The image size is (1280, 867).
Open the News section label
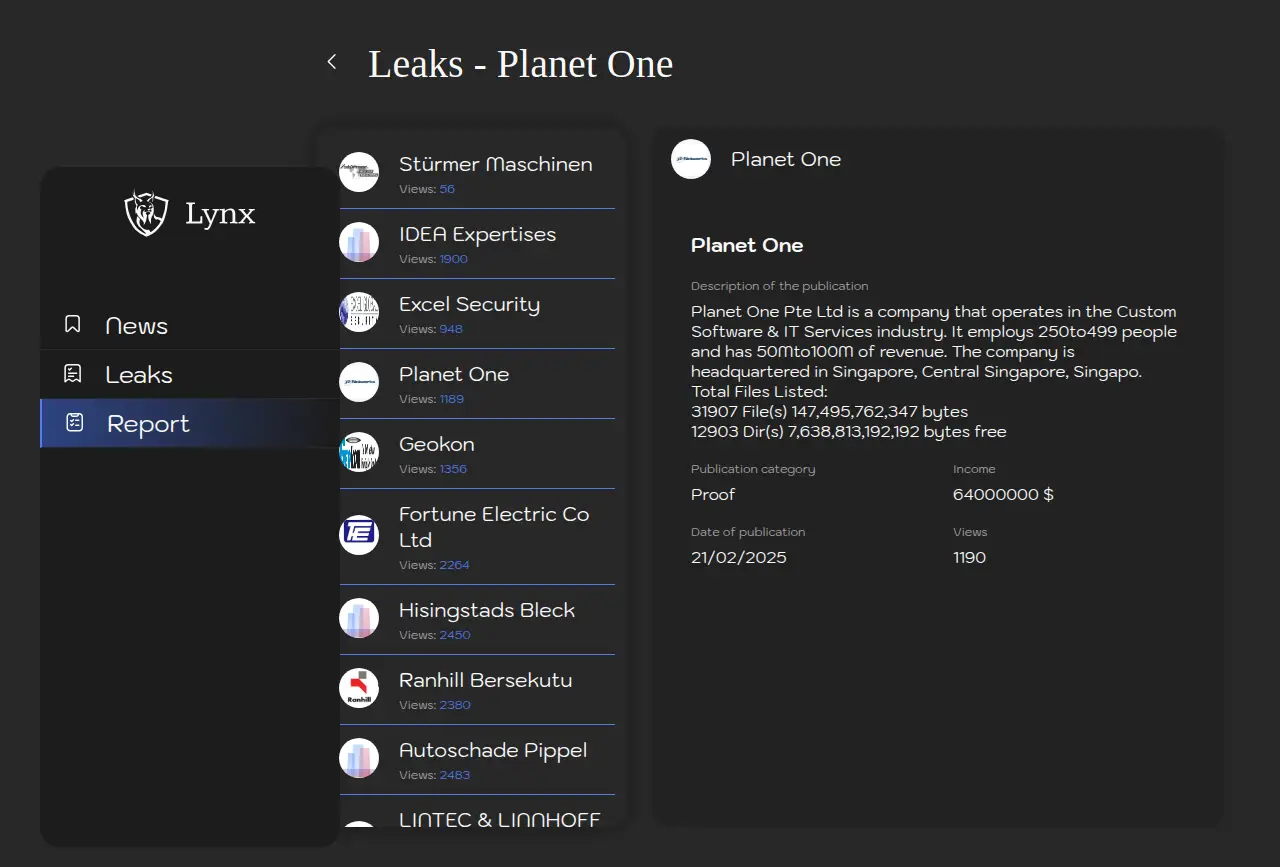click(x=137, y=326)
